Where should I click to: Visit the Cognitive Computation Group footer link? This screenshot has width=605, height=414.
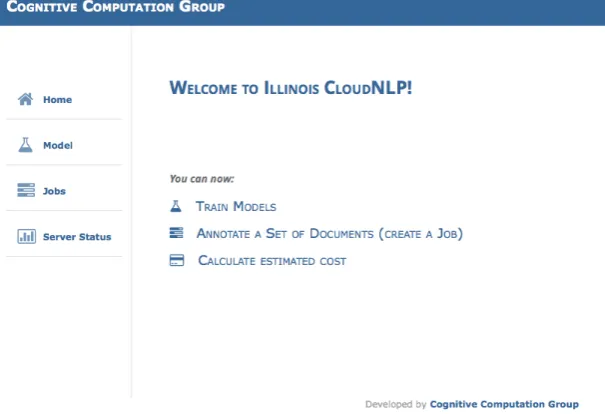coord(504,404)
